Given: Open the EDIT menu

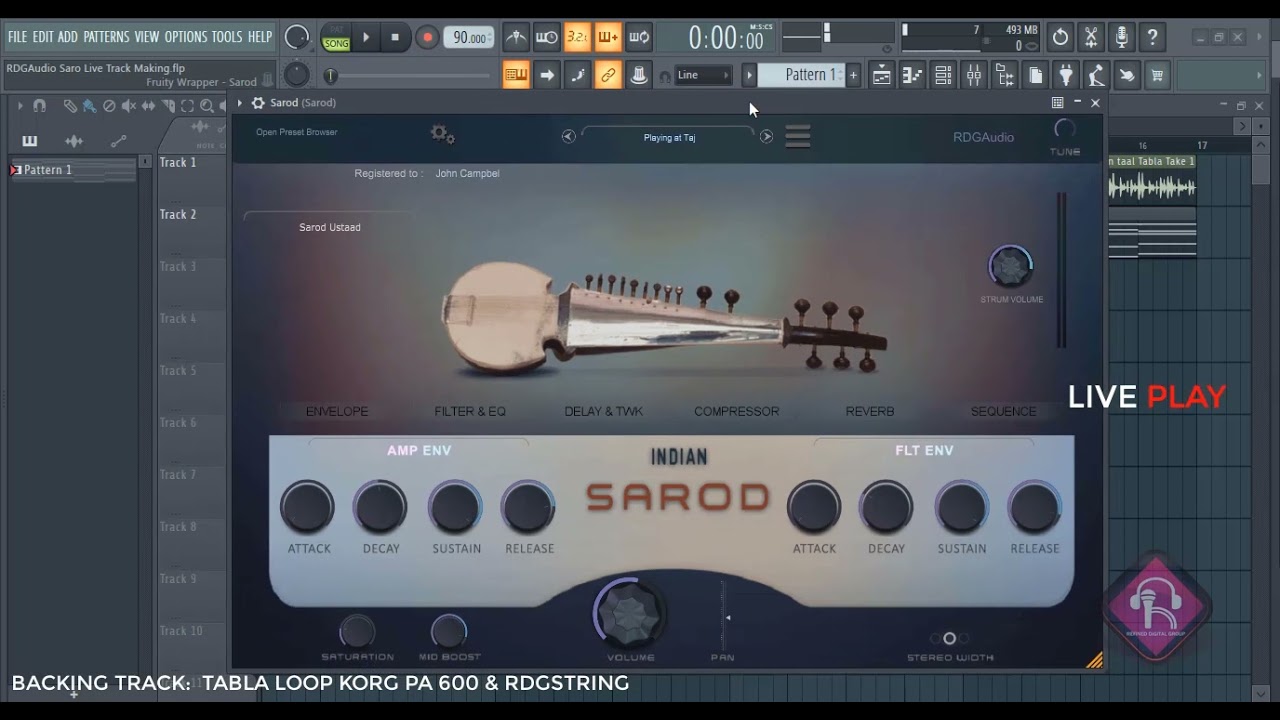Looking at the screenshot, I should (x=43, y=37).
